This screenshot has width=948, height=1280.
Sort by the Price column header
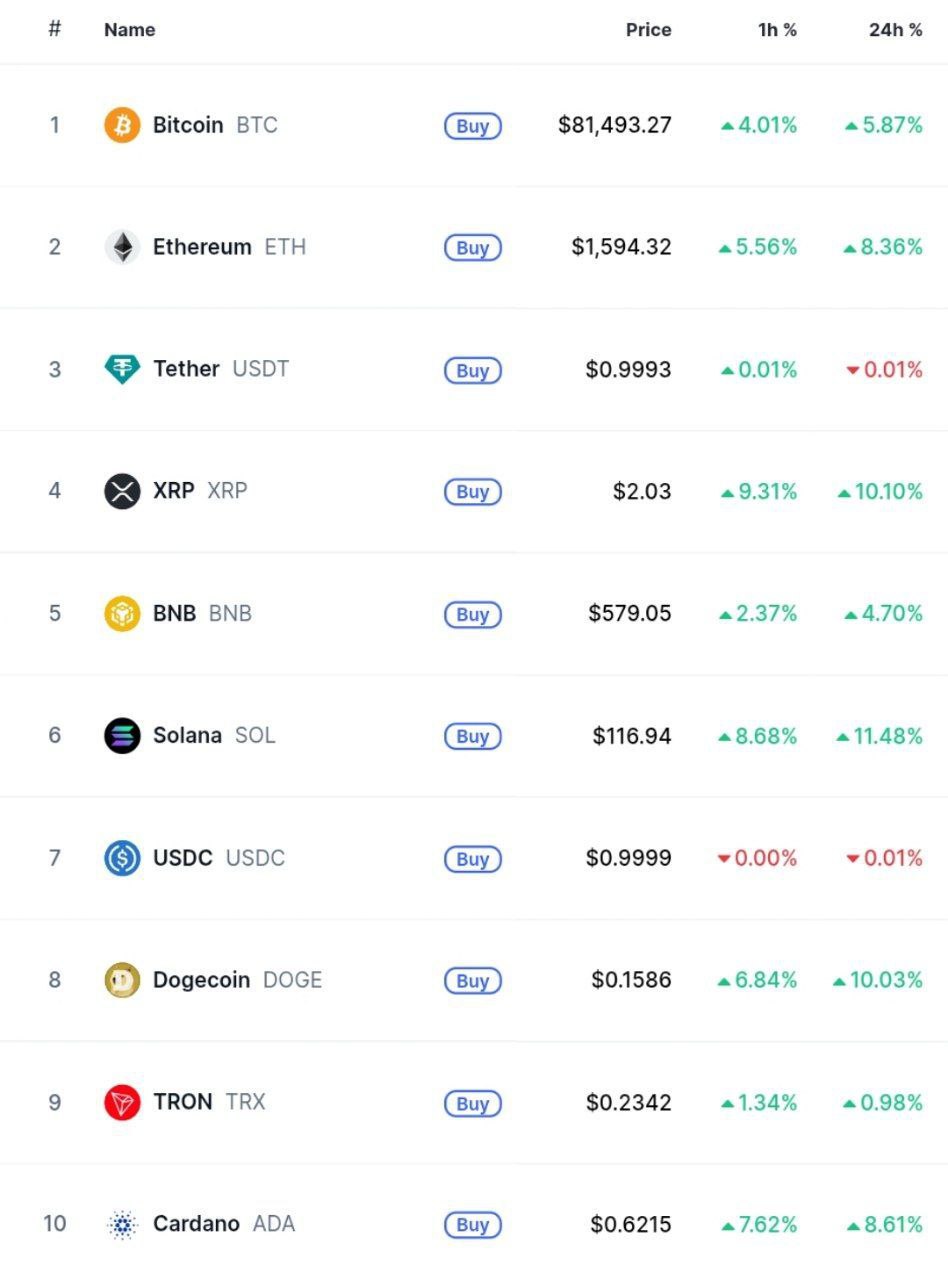648,30
